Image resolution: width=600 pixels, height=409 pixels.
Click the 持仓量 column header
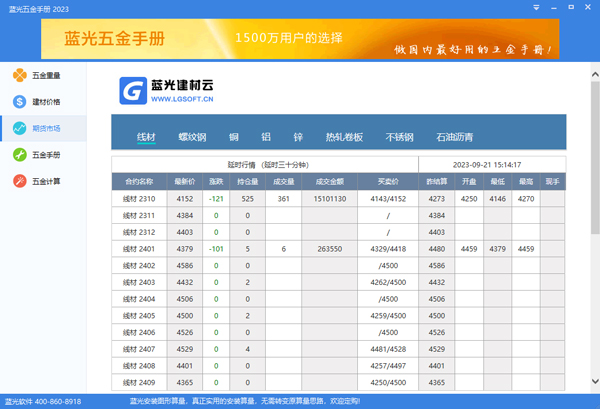coord(248,182)
